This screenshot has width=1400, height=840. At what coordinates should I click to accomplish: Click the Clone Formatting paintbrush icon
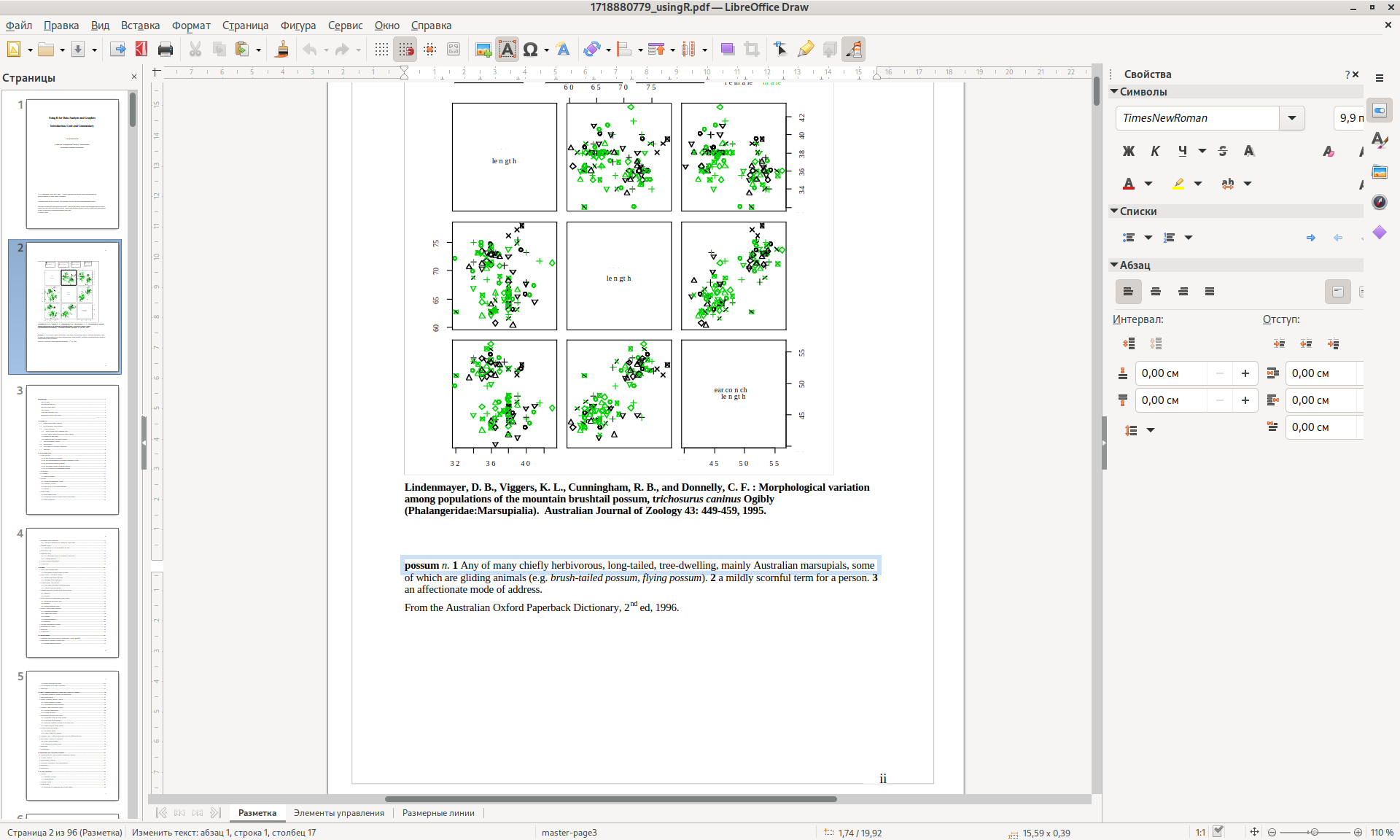[x=282, y=49]
